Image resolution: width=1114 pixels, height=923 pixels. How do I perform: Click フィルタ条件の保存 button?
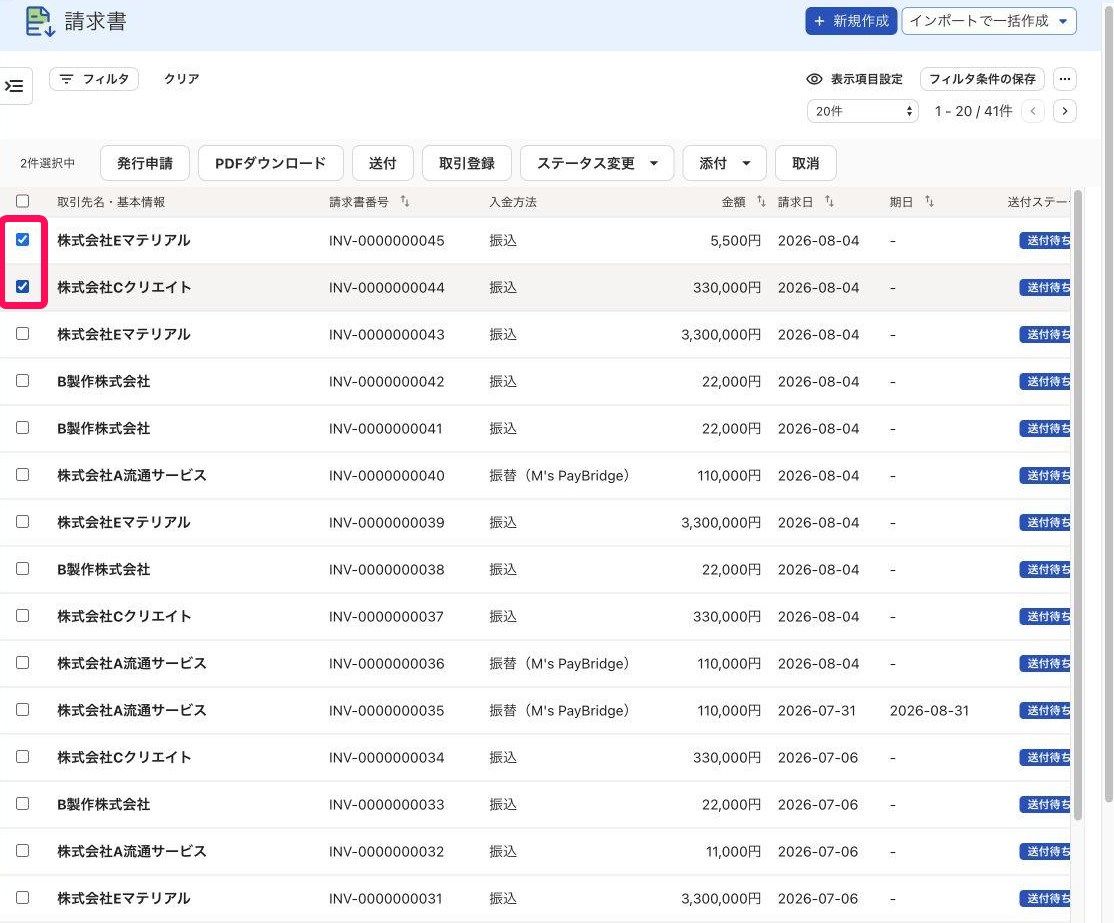[982, 79]
